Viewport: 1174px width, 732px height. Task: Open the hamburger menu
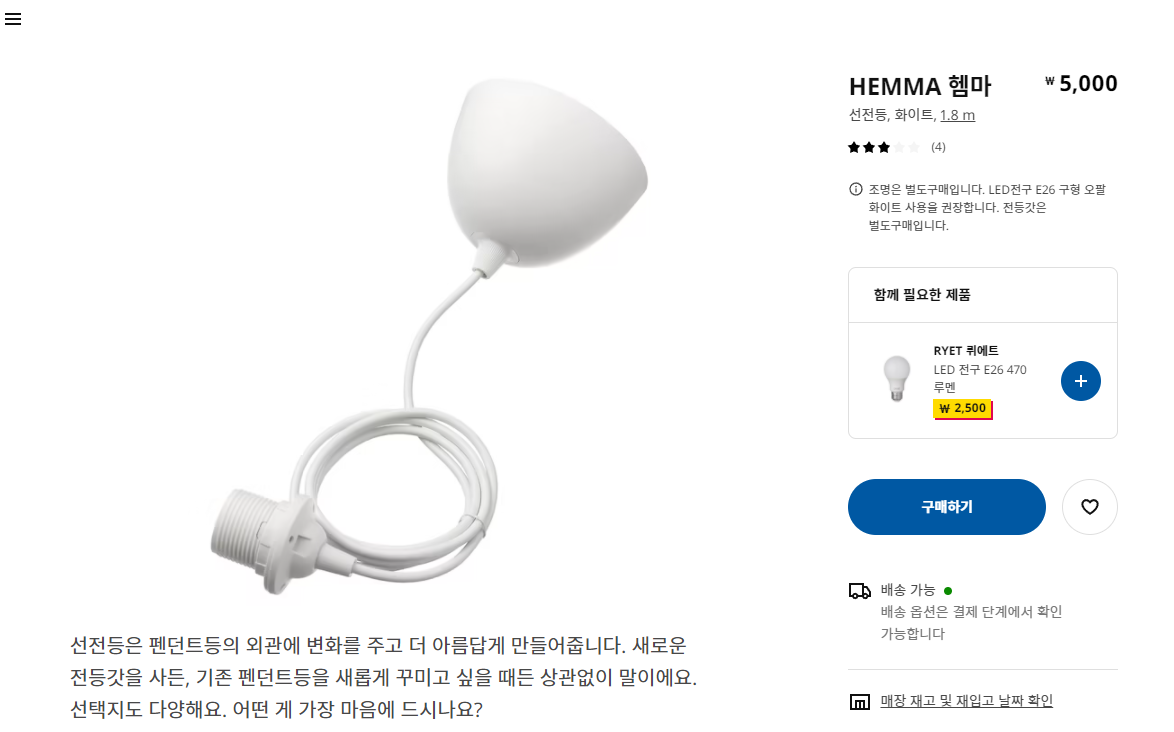[13, 19]
